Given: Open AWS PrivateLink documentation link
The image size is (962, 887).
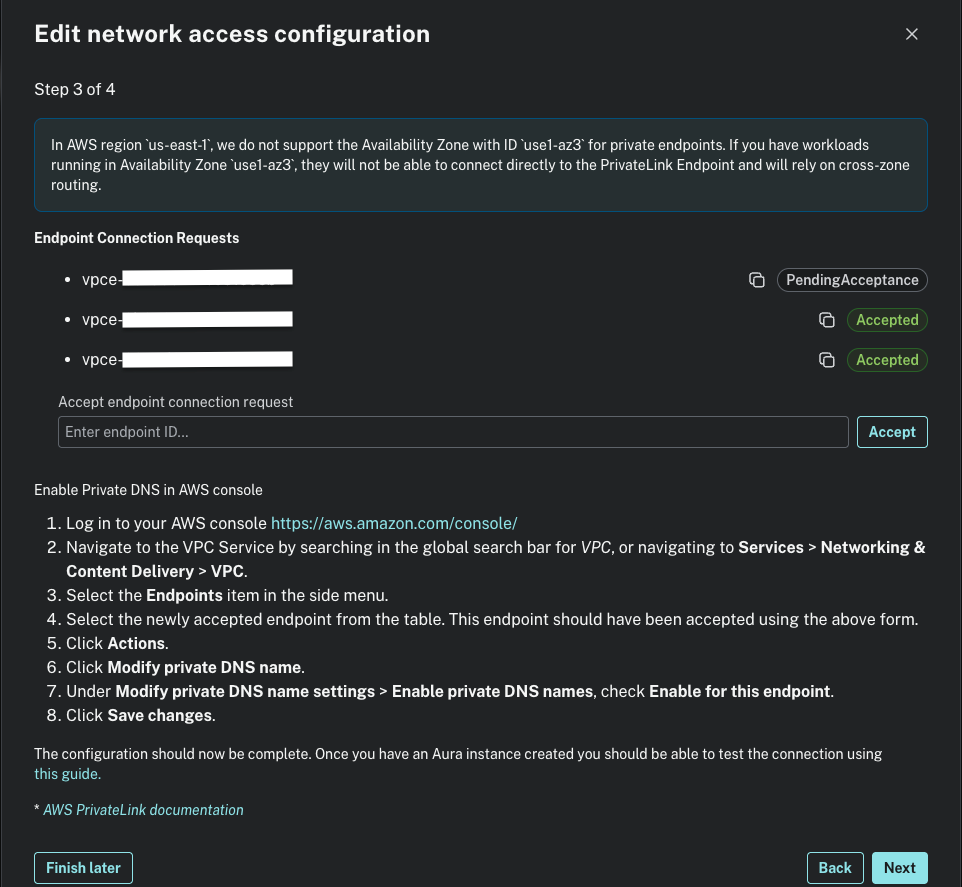Looking at the screenshot, I should 143,810.
